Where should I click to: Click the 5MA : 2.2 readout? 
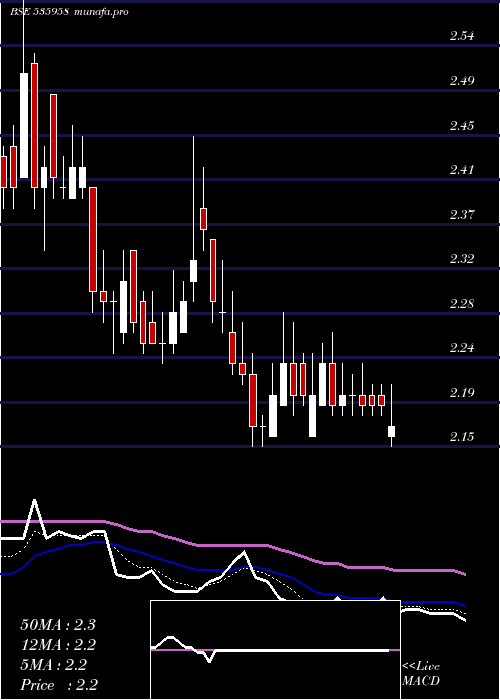[x=54, y=665]
